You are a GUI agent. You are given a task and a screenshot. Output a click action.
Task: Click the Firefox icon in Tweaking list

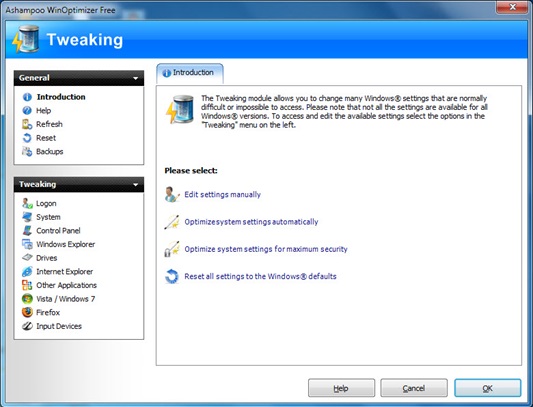[27, 312]
